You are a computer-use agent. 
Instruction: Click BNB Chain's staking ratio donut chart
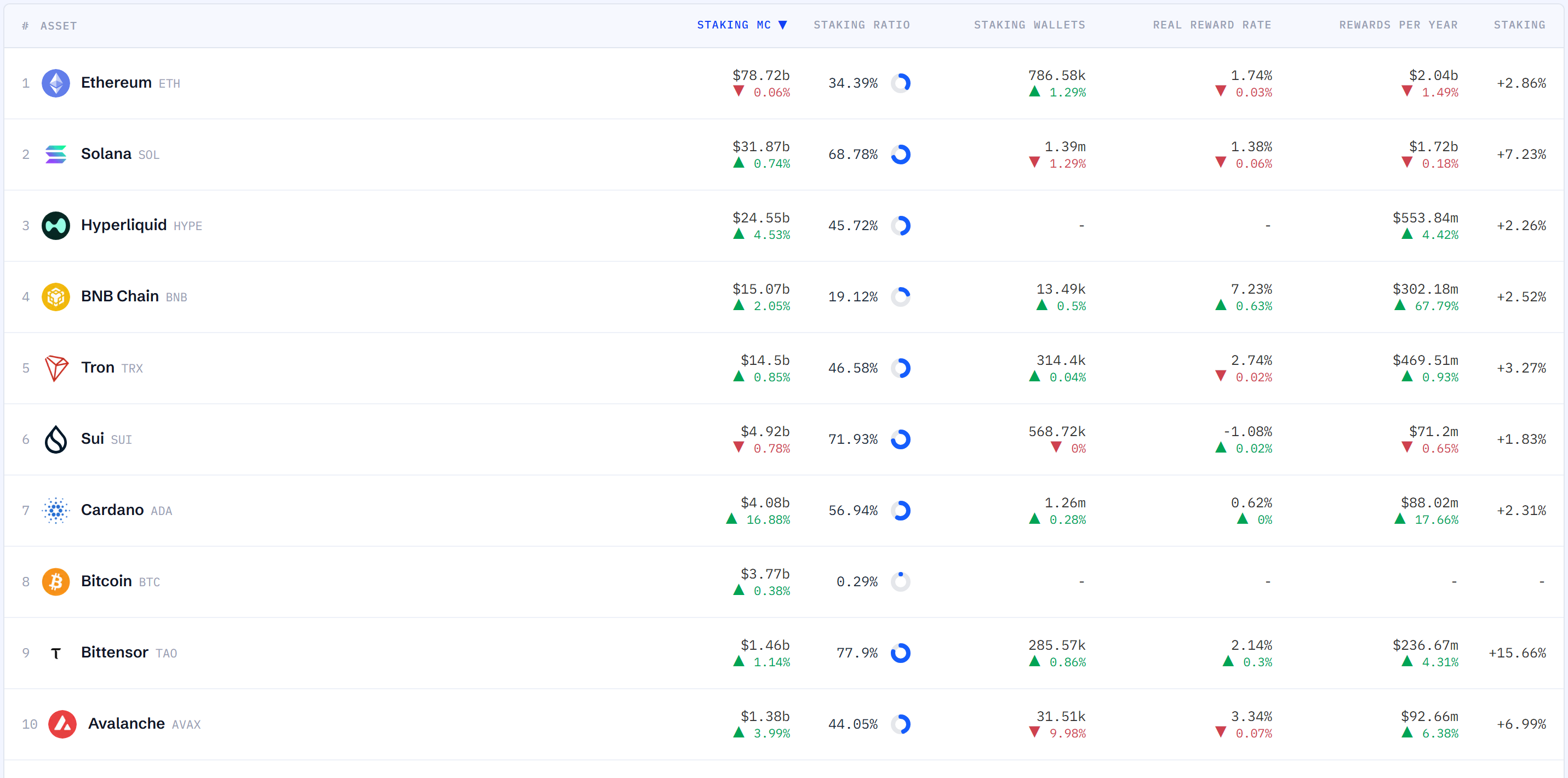coord(900,296)
